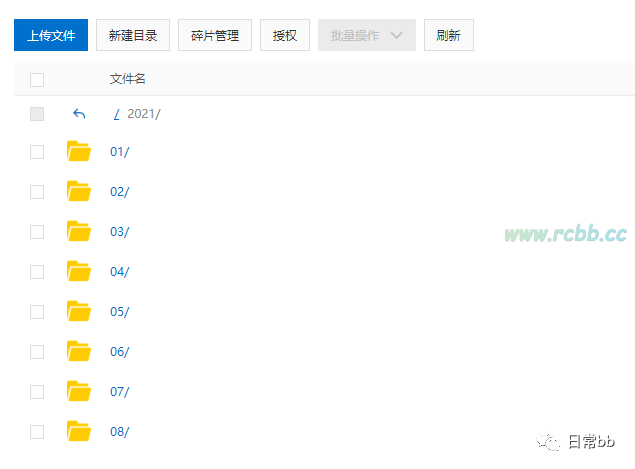Open the 04/ folder name link
The width and height of the screenshot is (635, 469).
pyautogui.click(x=119, y=272)
